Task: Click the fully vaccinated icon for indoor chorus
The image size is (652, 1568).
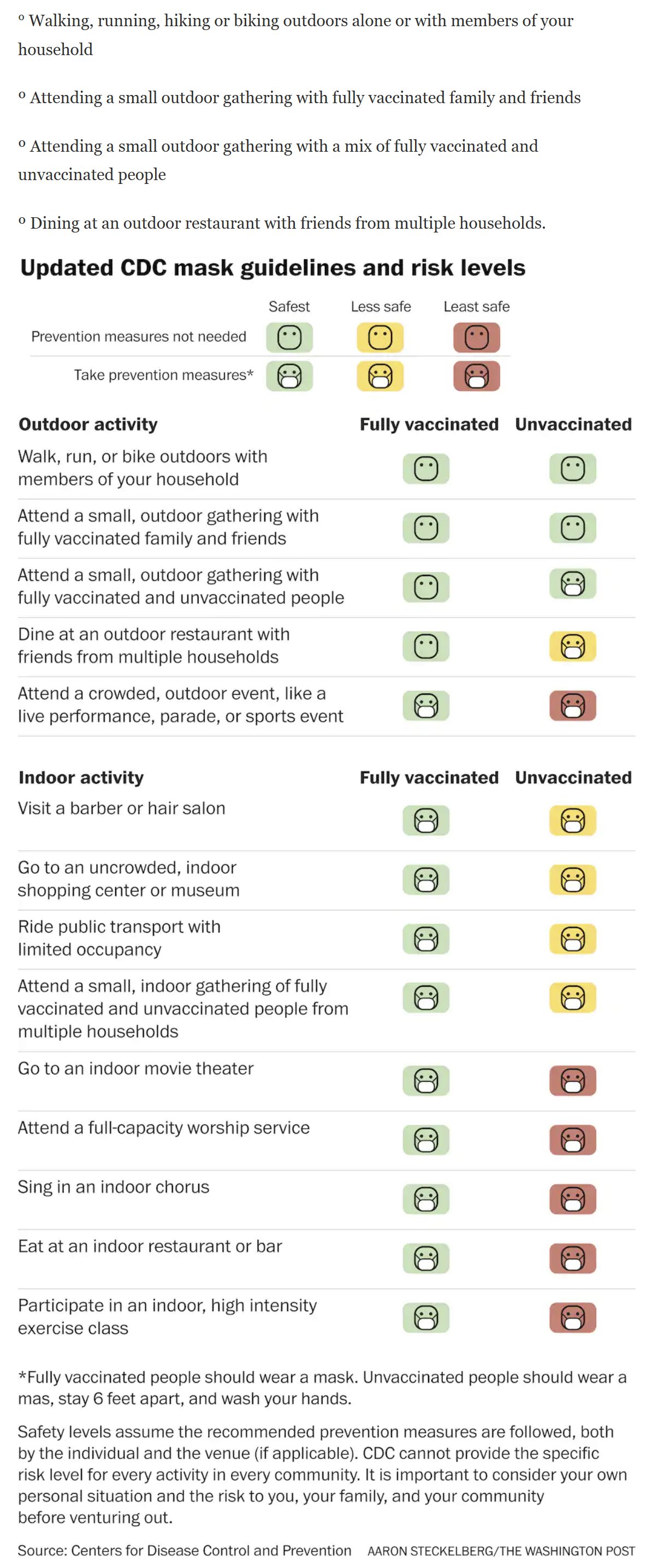Action: (425, 1199)
